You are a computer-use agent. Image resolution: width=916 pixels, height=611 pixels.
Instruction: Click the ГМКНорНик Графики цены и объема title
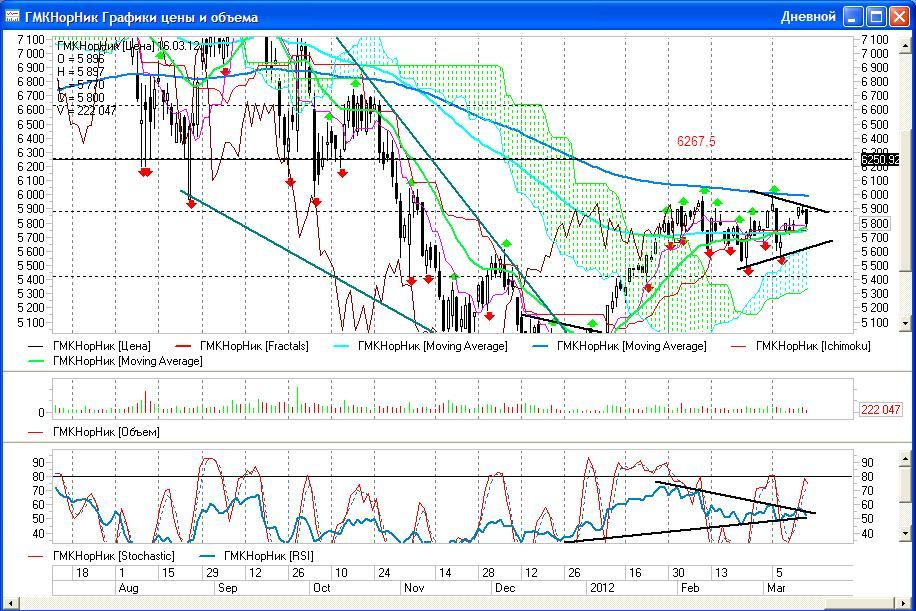tap(141, 17)
